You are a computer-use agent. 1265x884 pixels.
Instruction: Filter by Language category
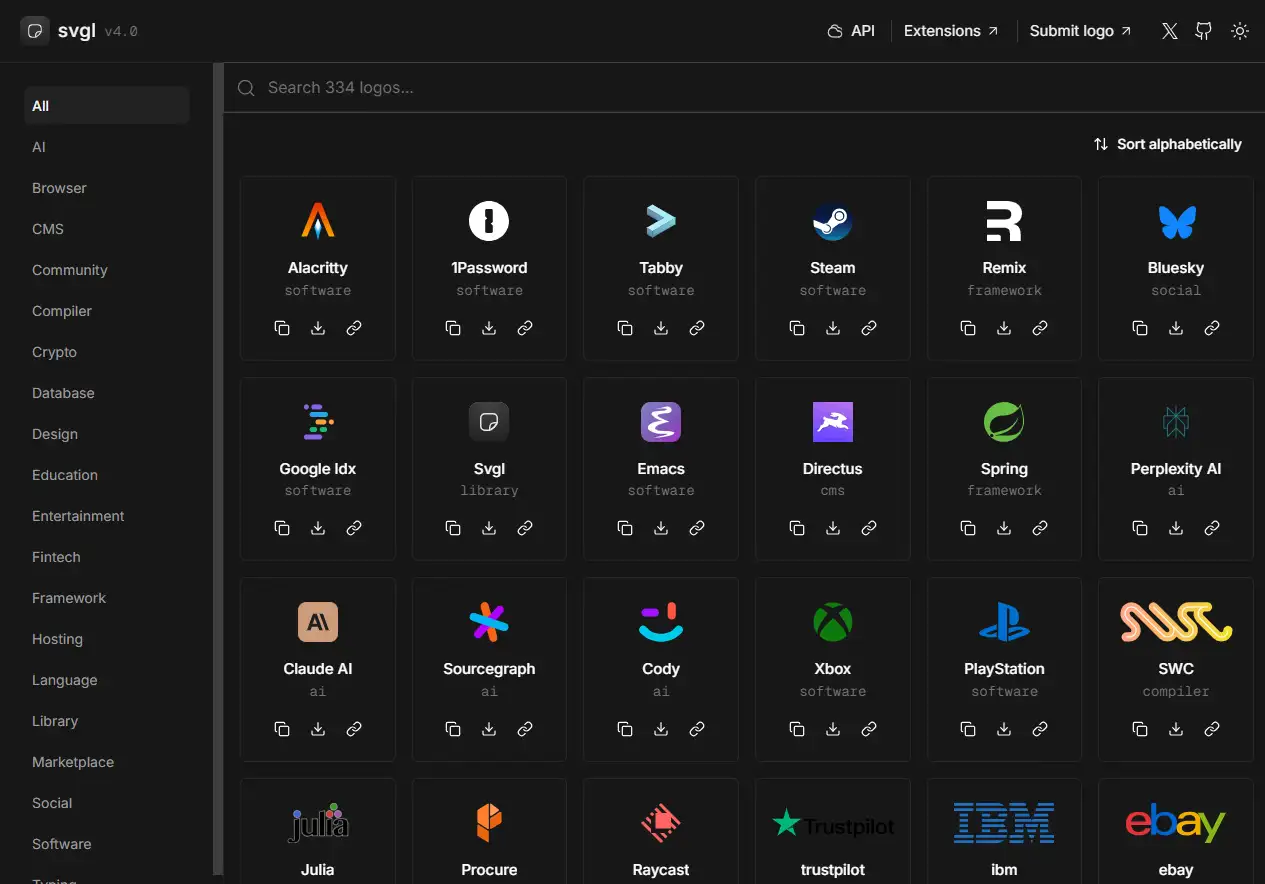[107, 680]
